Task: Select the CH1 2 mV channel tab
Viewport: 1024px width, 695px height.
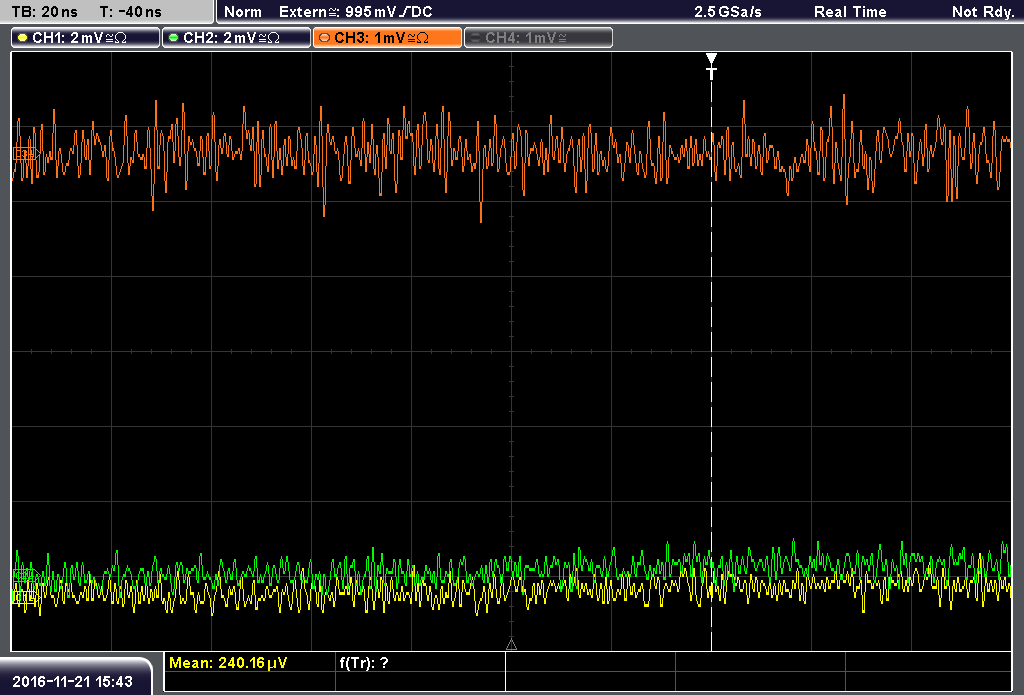Action: (85, 37)
